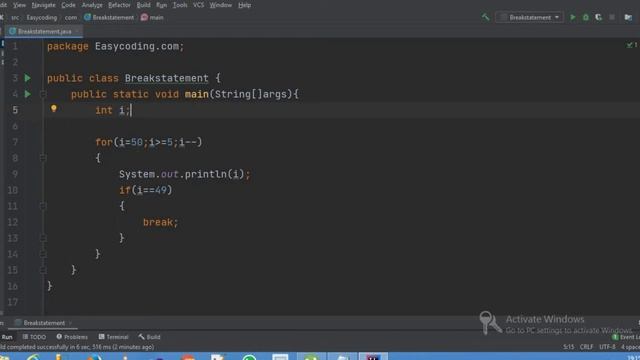Open Project Structure icon at toolbar end
640x360 pixels.
(x=628, y=17)
